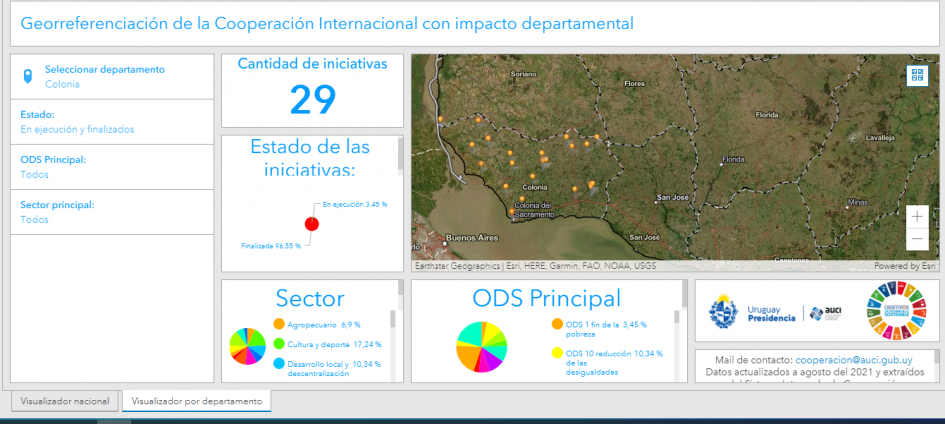
Task: Click the Lavalleja department label on the map
Action: point(879,138)
